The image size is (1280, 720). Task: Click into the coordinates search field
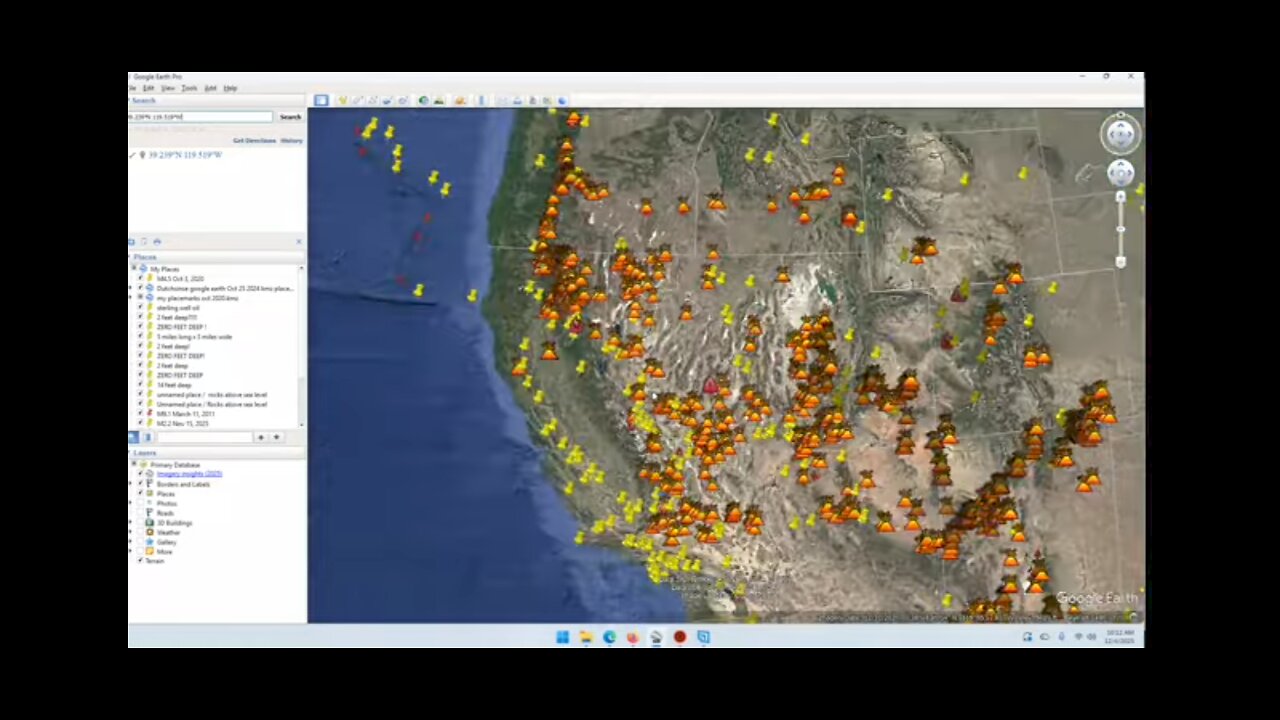point(200,117)
